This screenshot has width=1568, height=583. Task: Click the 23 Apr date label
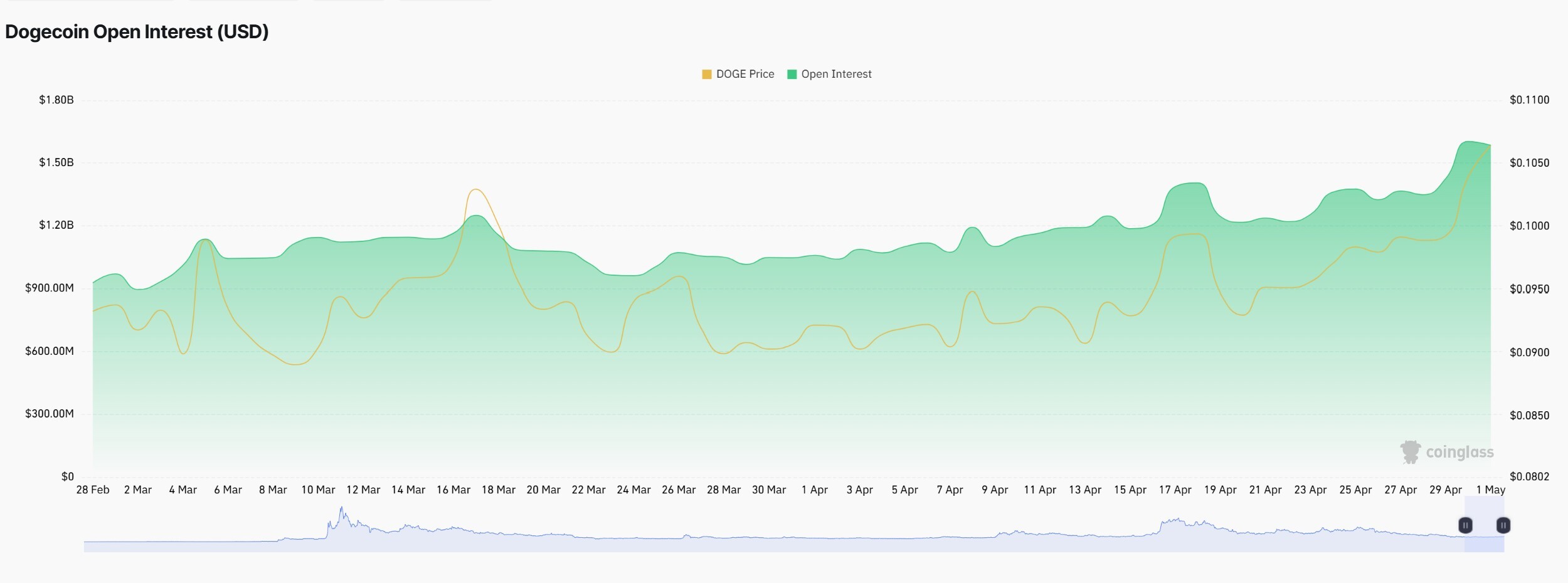[x=1311, y=490]
